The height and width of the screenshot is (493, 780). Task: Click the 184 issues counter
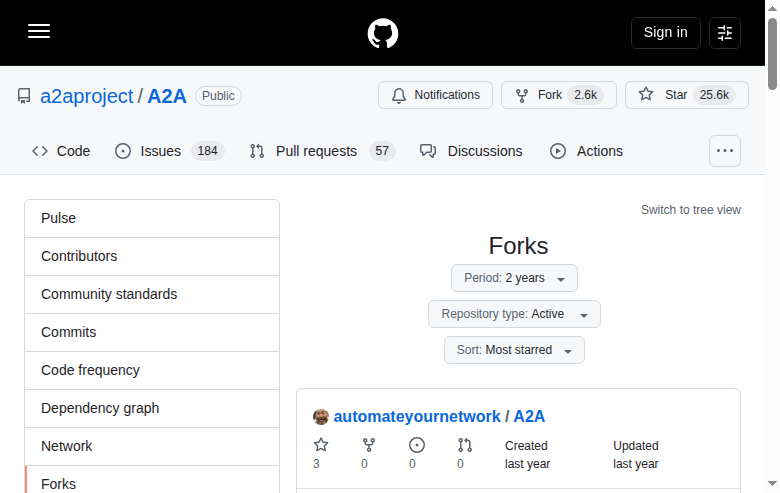point(207,151)
